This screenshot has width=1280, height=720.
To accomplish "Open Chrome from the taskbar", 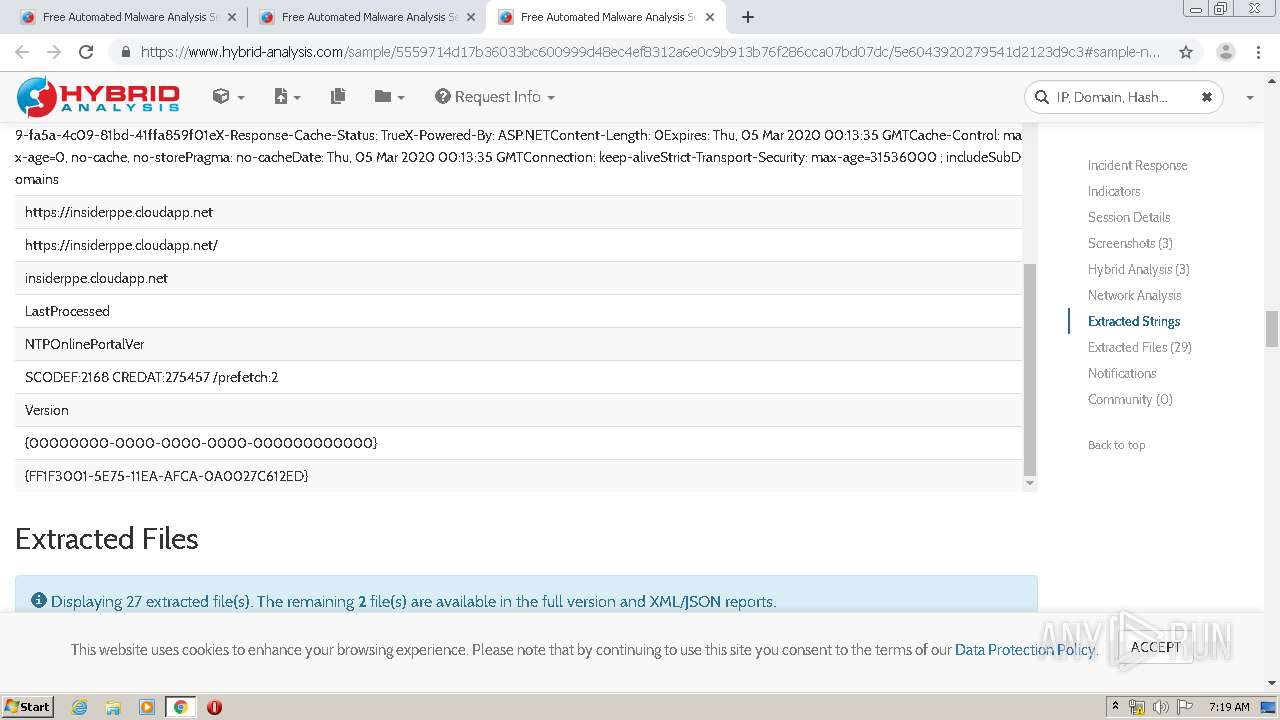I will point(180,707).
